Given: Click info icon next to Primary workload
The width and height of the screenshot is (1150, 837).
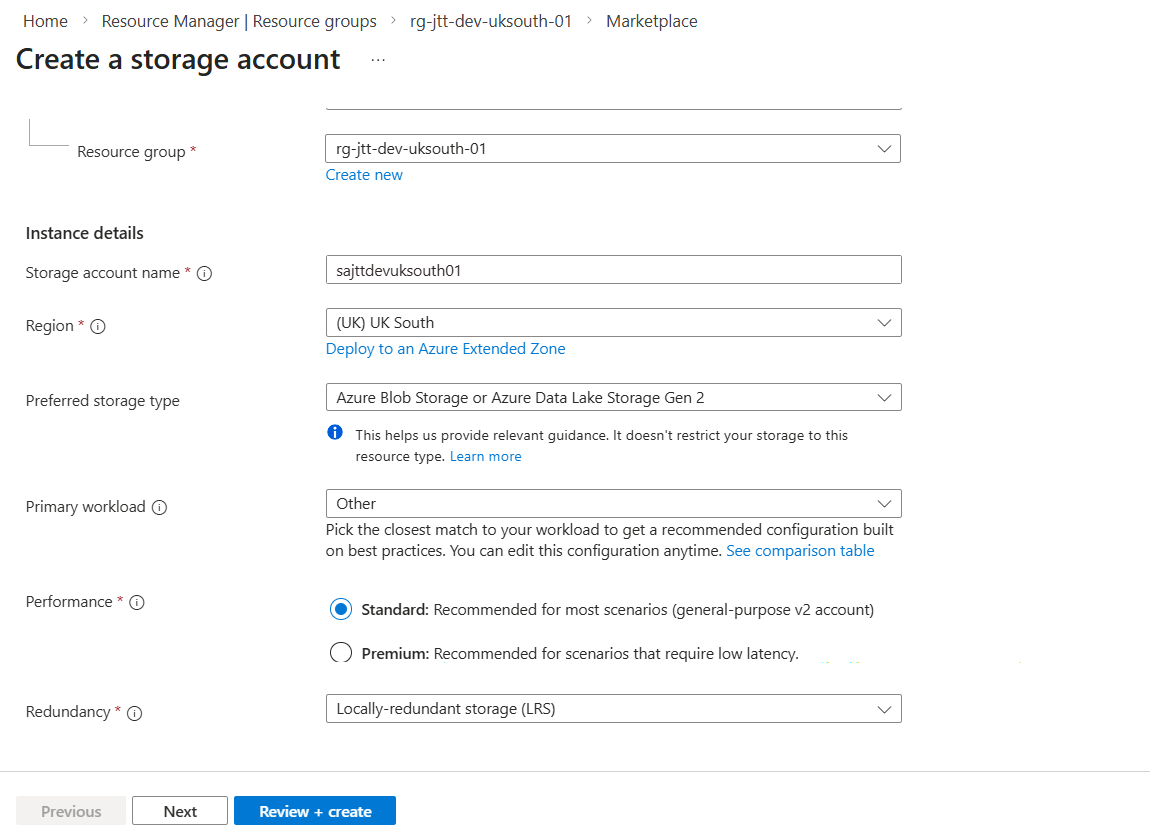Looking at the screenshot, I should [159, 507].
